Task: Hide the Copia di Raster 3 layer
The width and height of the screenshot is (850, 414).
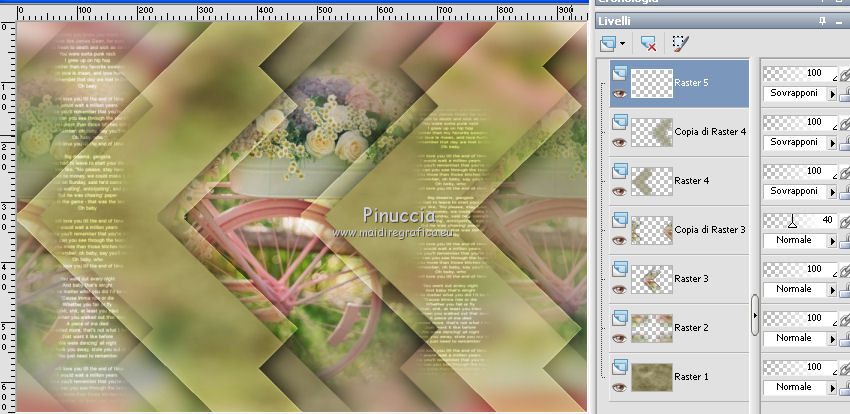Action: (x=620, y=240)
